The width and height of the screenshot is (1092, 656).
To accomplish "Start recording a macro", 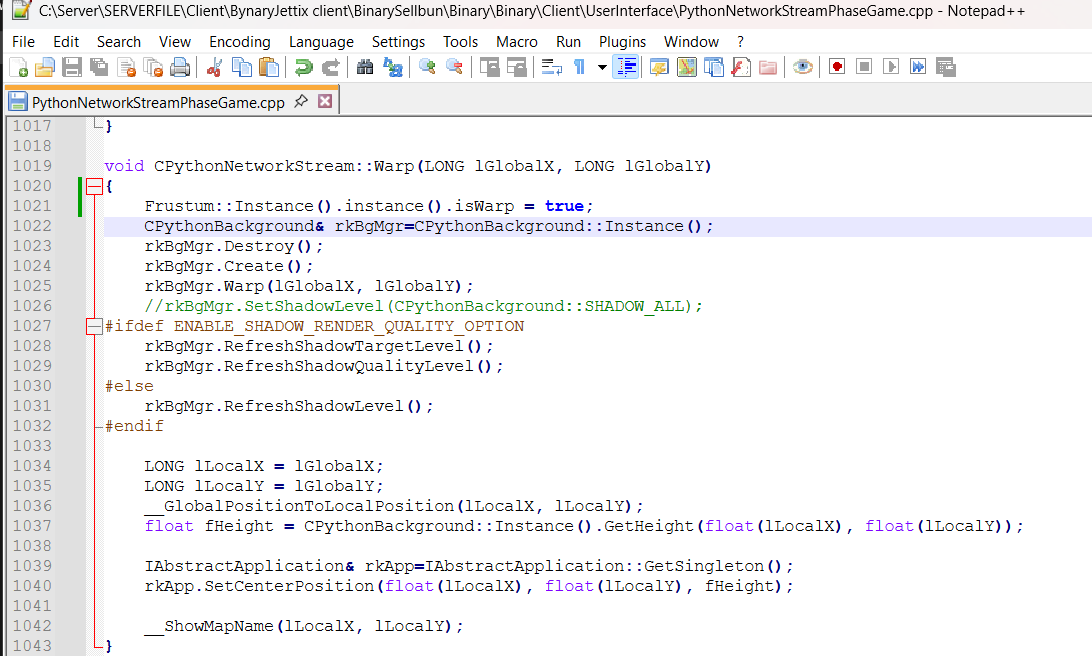I will (x=837, y=68).
